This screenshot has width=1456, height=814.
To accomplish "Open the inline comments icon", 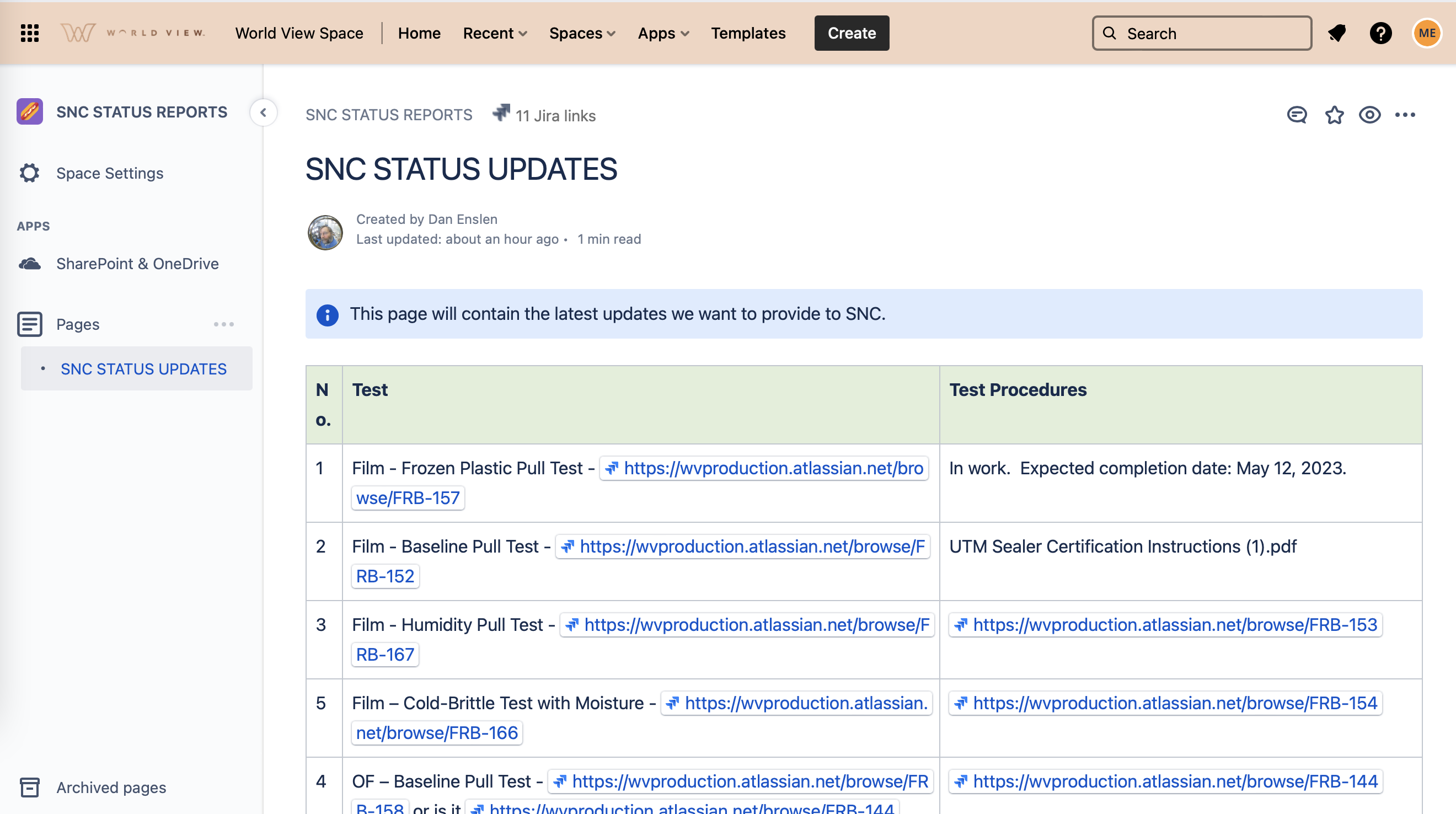I will tap(1297, 115).
